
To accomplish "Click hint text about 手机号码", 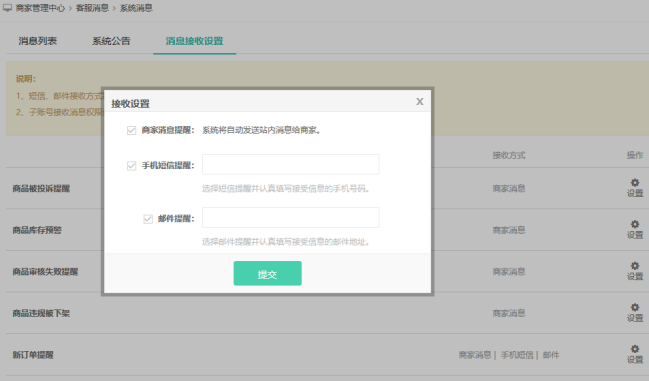I will tap(286, 189).
